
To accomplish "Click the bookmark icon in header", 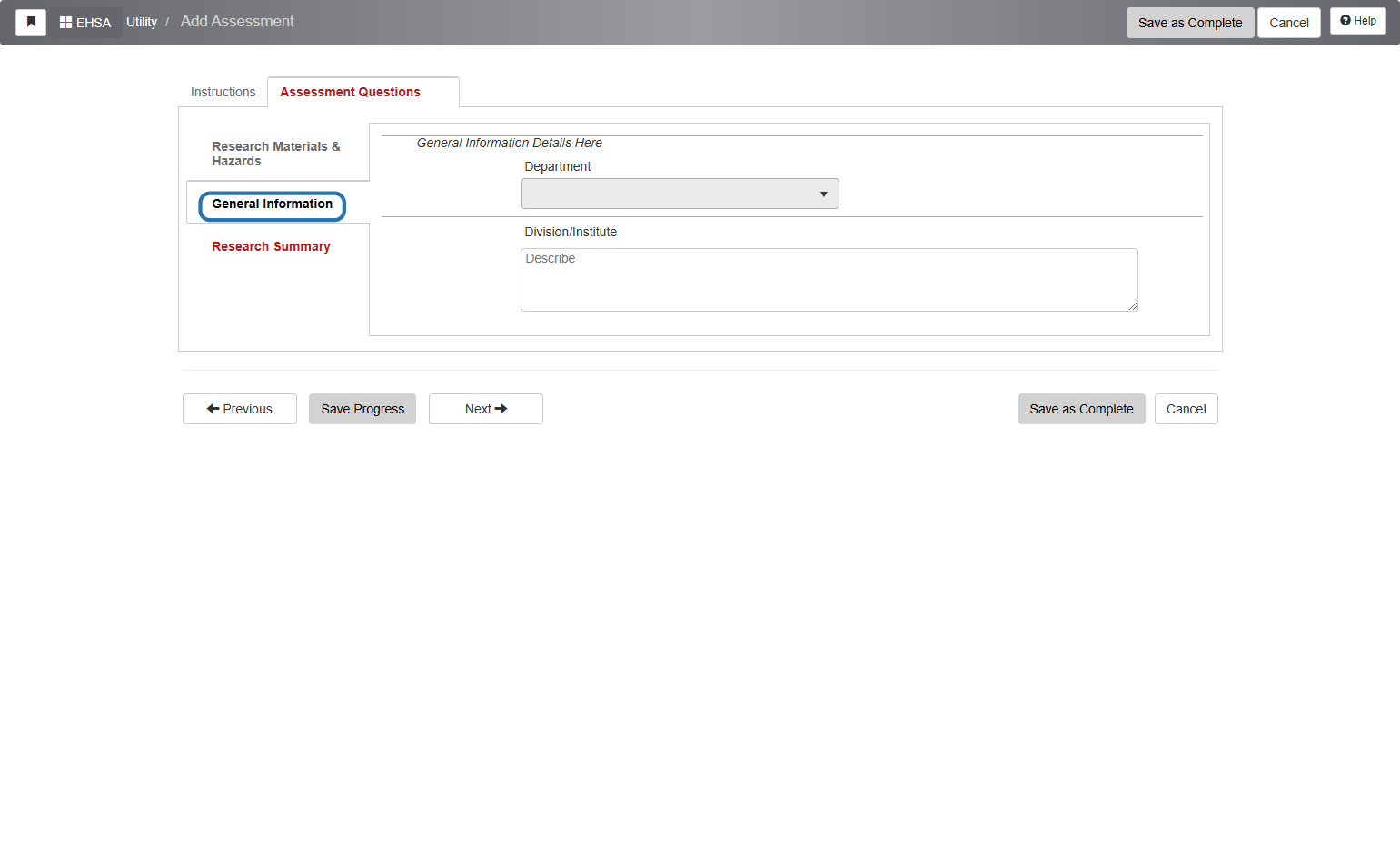I will 31,22.
